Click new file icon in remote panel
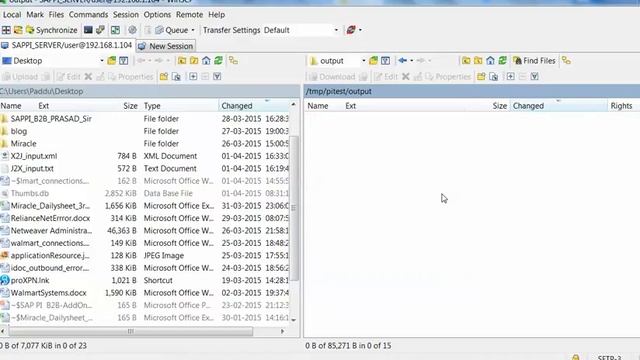The height and width of the screenshot is (360, 640). pos(493,77)
